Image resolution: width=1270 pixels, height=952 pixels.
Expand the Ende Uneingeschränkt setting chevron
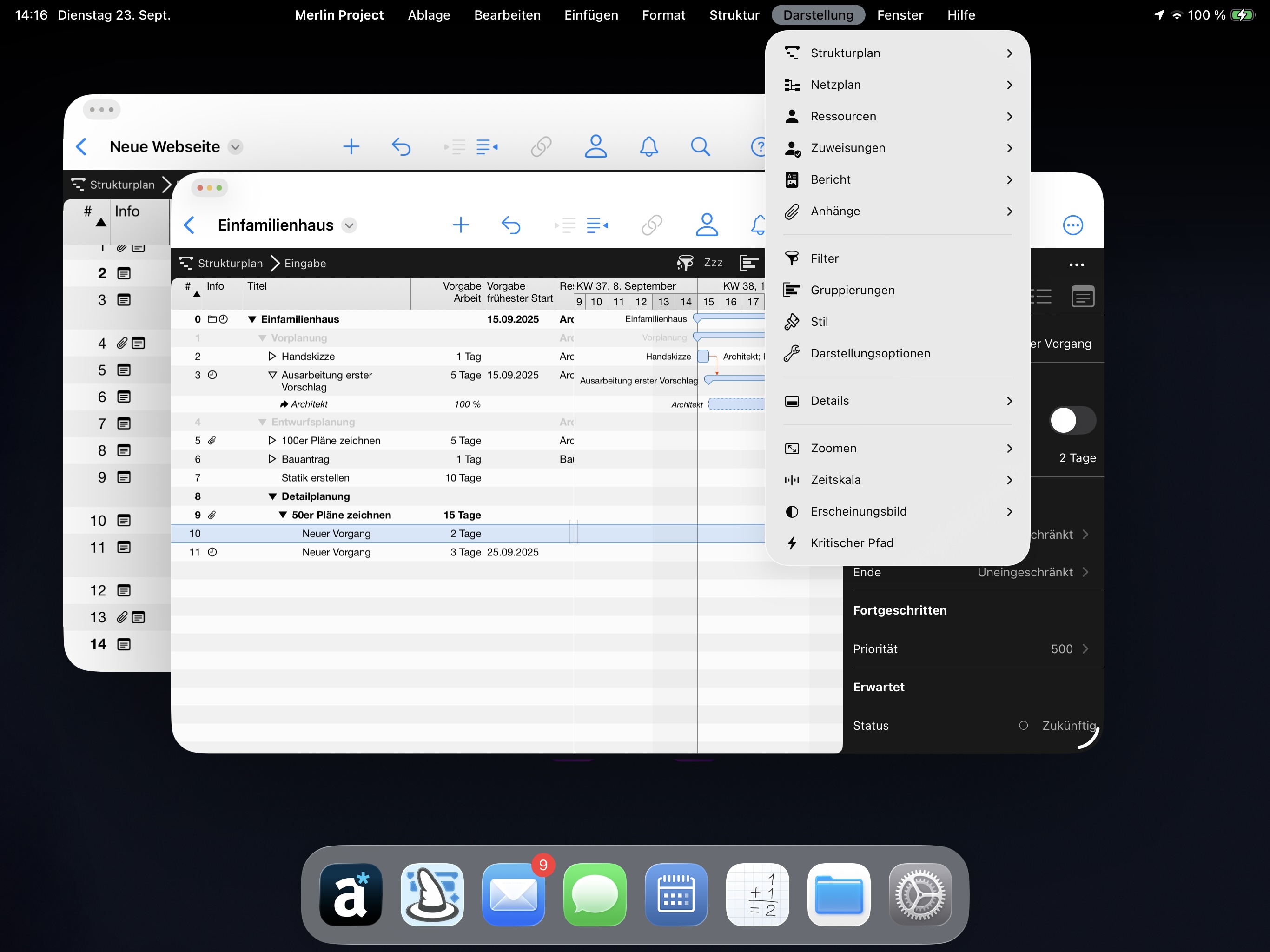coord(1085,572)
